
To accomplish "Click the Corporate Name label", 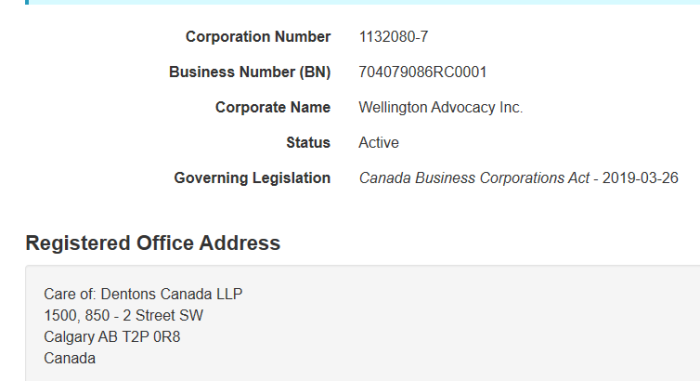I will 273,107.
